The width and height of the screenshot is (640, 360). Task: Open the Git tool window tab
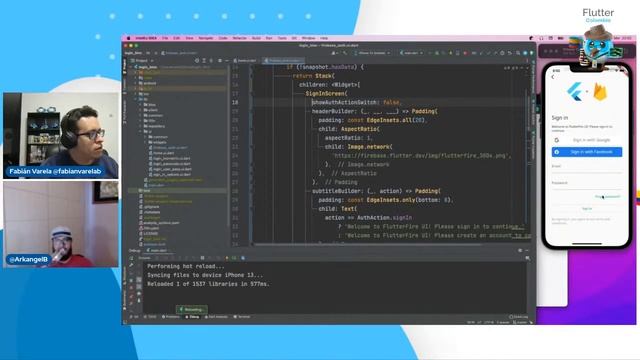tap(134, 317)
